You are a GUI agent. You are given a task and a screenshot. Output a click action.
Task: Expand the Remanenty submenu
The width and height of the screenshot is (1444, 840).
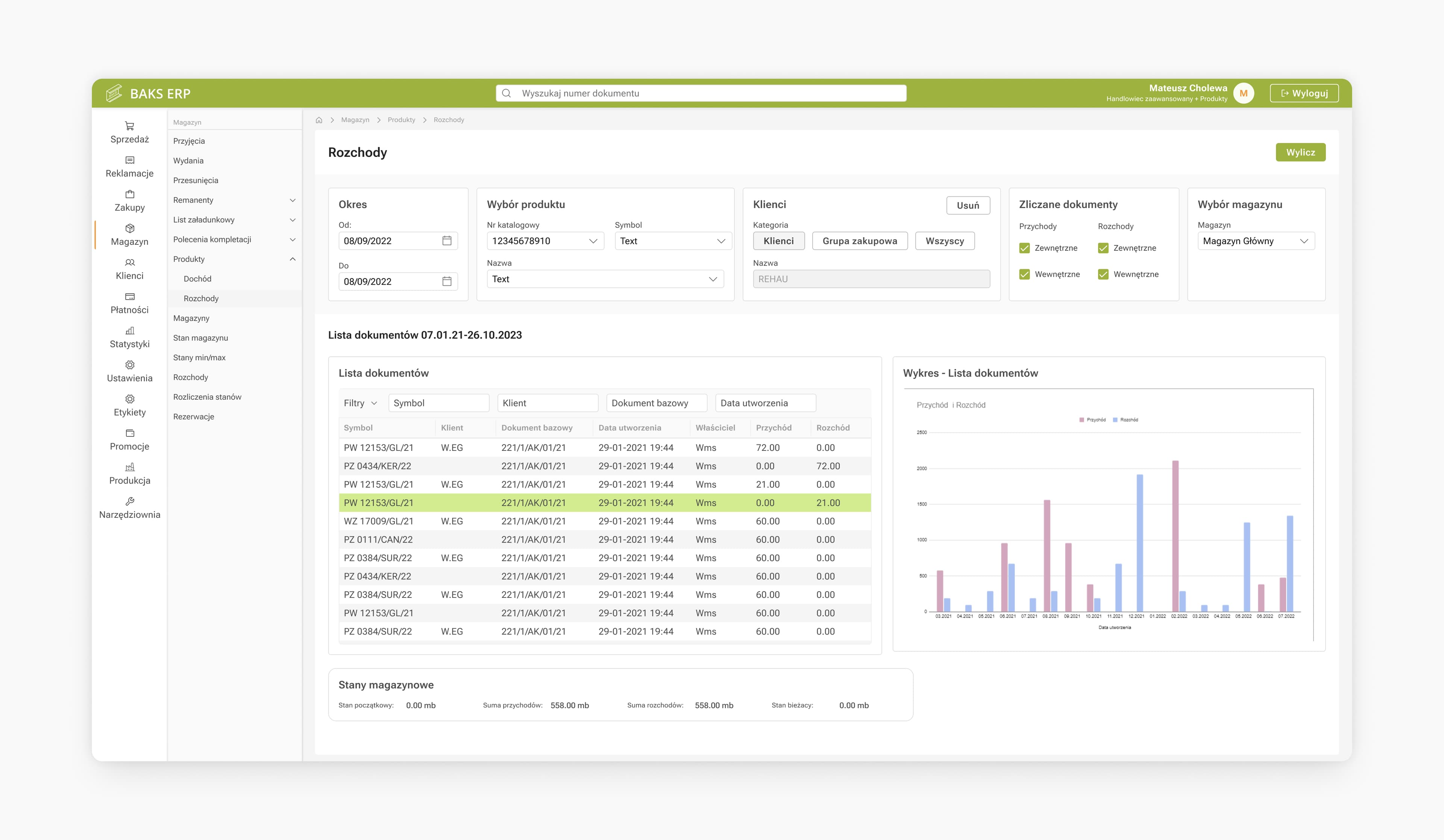point(292,200)
